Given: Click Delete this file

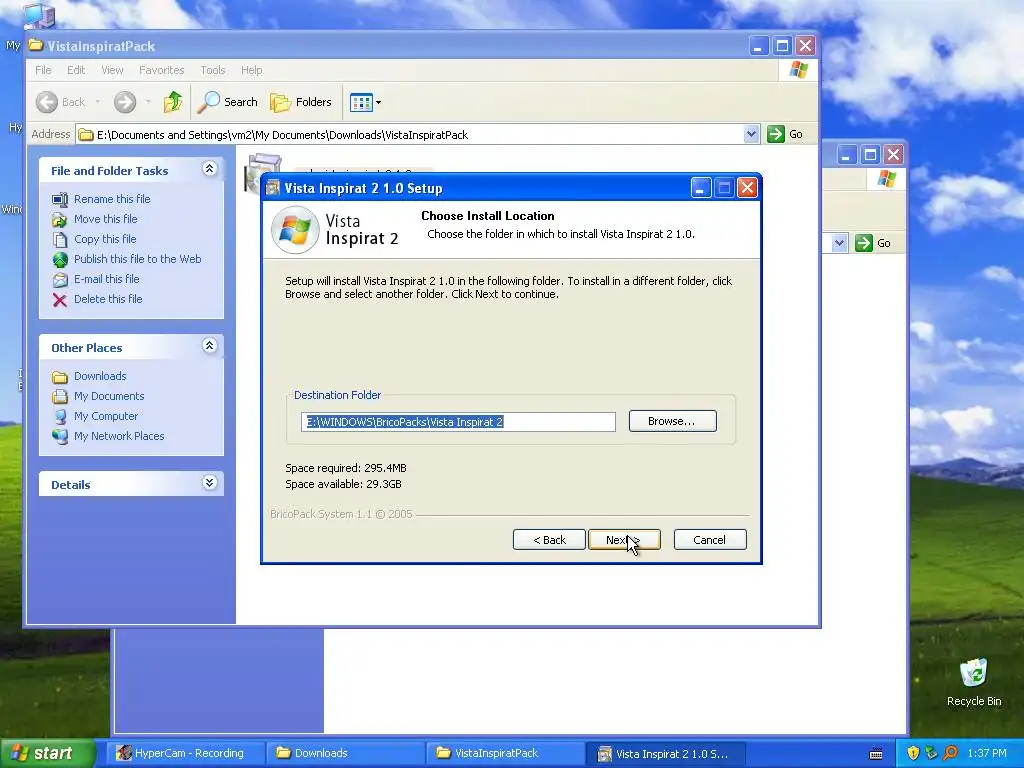Looking at the screenshot, I should click(x=108, y=298).
